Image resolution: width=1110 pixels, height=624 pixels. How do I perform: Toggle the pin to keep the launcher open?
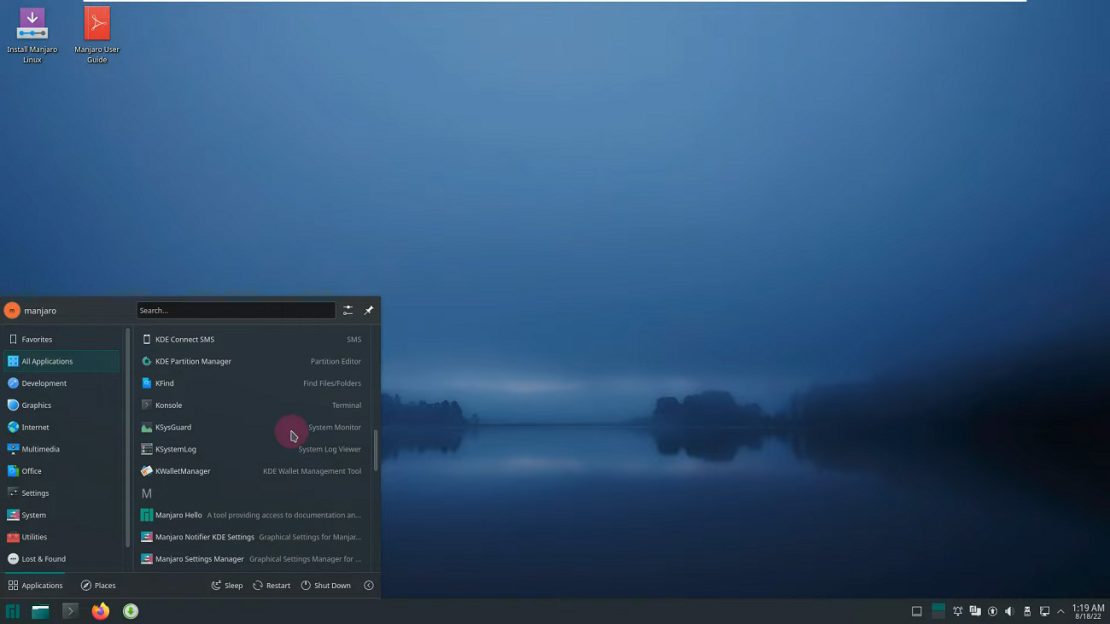pos(369,310)
